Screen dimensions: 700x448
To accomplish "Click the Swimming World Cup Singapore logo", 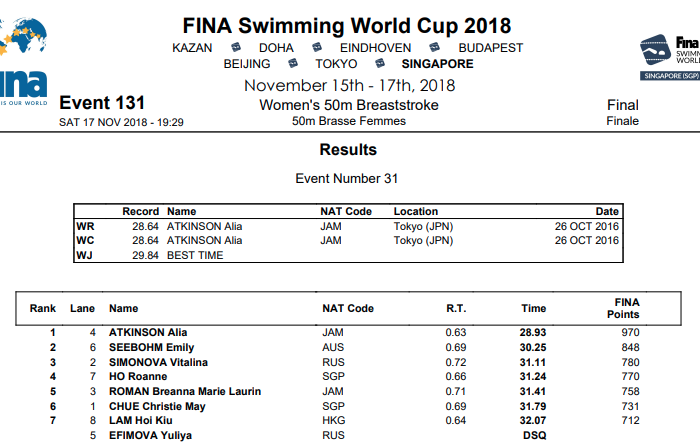I will [x=670, y=56].
